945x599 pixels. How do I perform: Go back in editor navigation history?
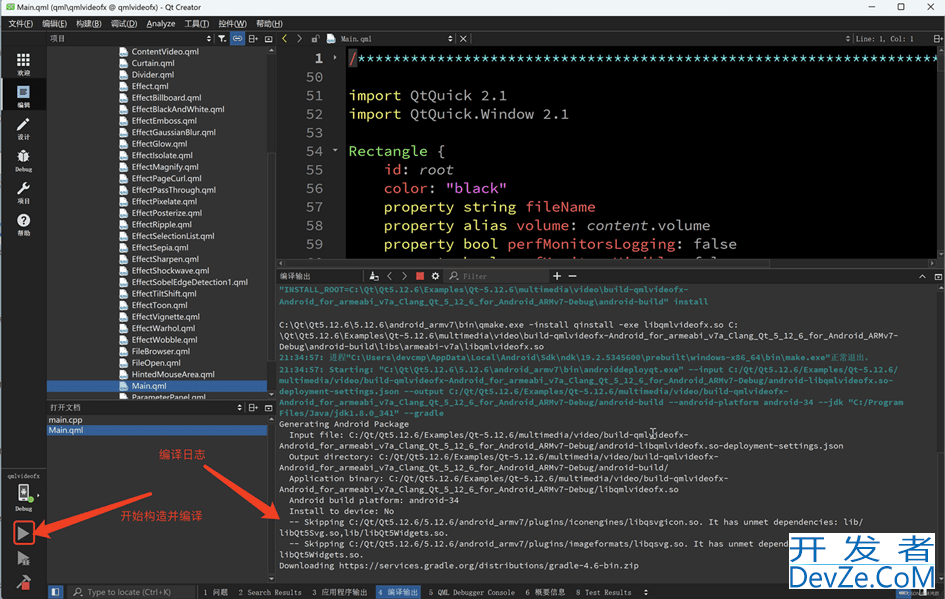(x=284, y=39)
